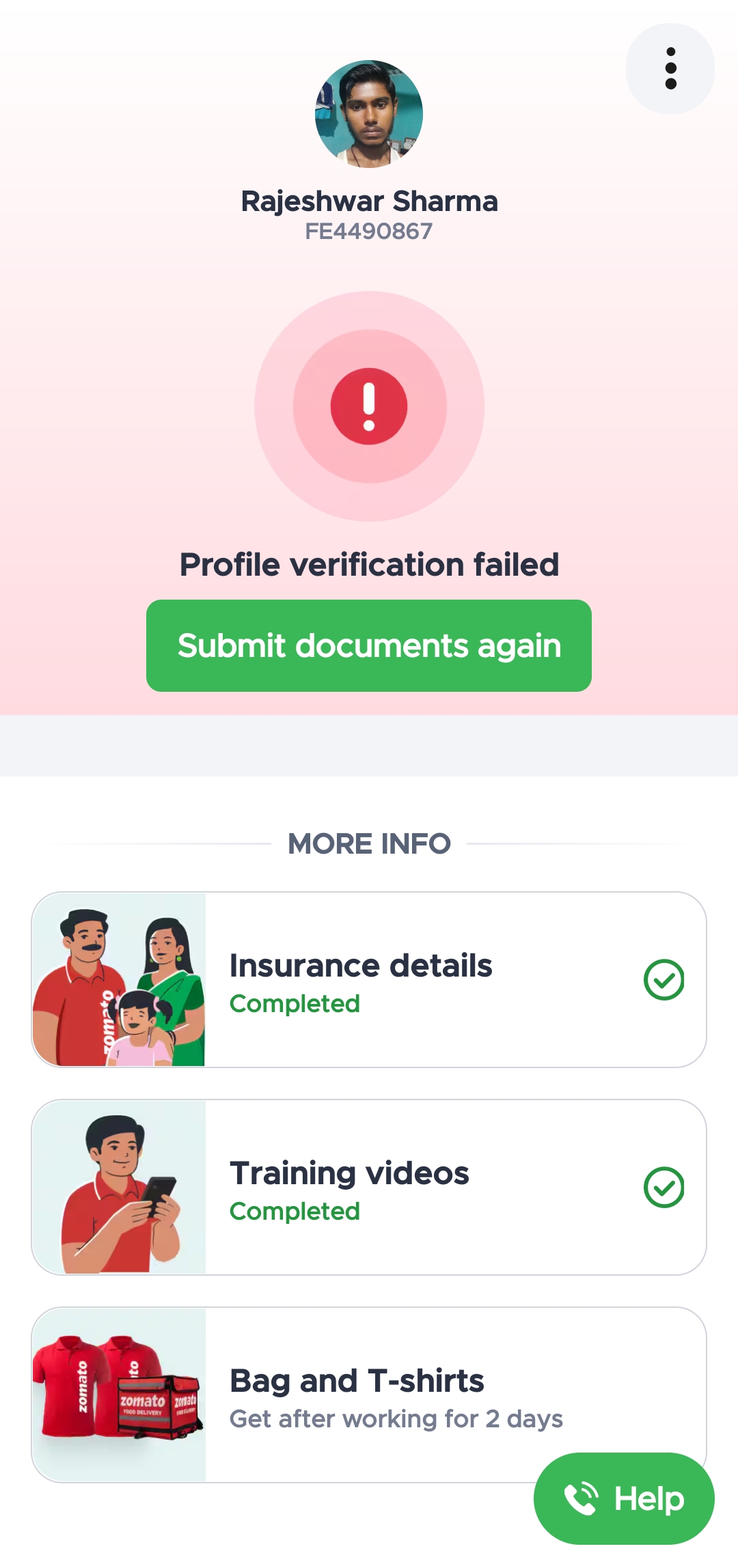
Task: Click the Training videos green checkmark
Action: point(664,1188)
